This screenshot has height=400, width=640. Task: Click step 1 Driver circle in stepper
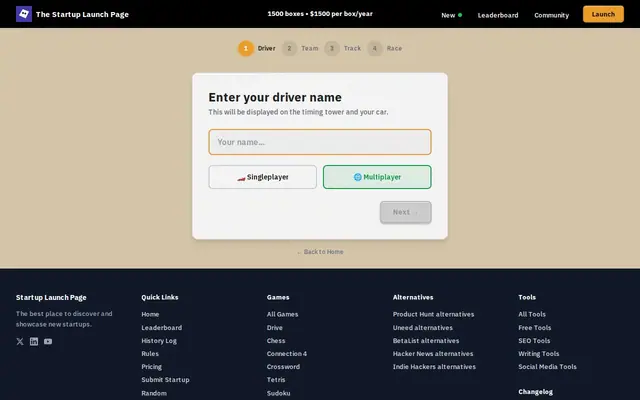pyautogui.click(x=246, y=49)
